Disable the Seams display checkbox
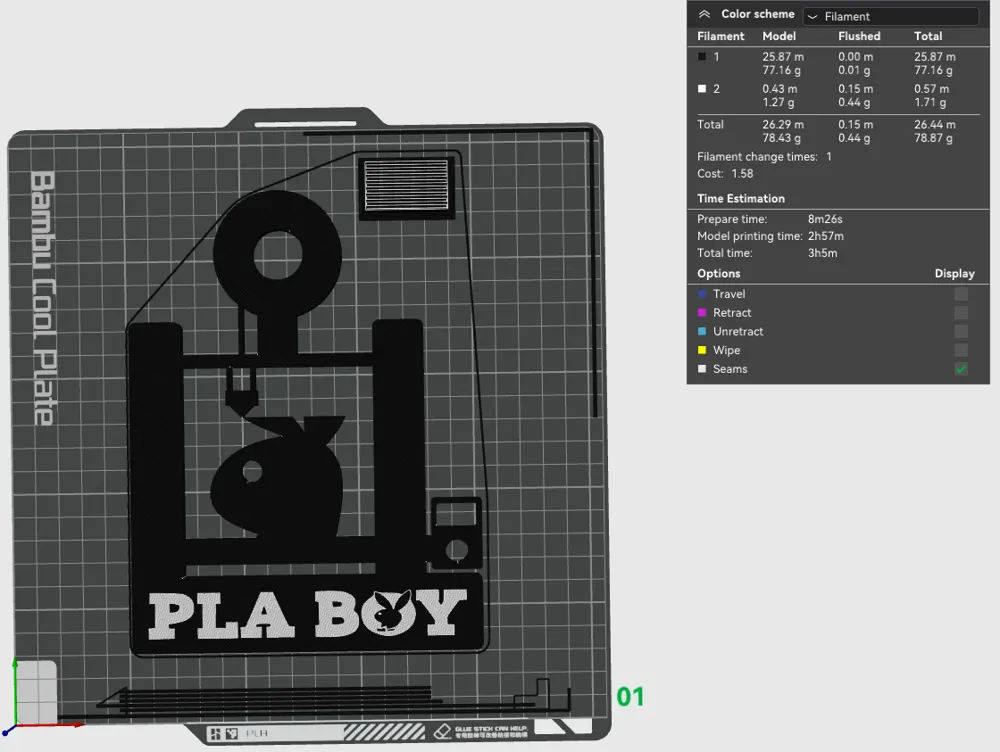 [x=961, y=369]
